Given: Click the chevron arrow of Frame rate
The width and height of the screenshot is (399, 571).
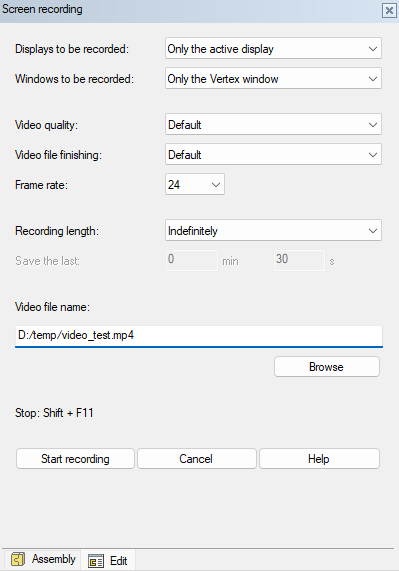Looking at the screenshot, I should click(x=216, y=185).
